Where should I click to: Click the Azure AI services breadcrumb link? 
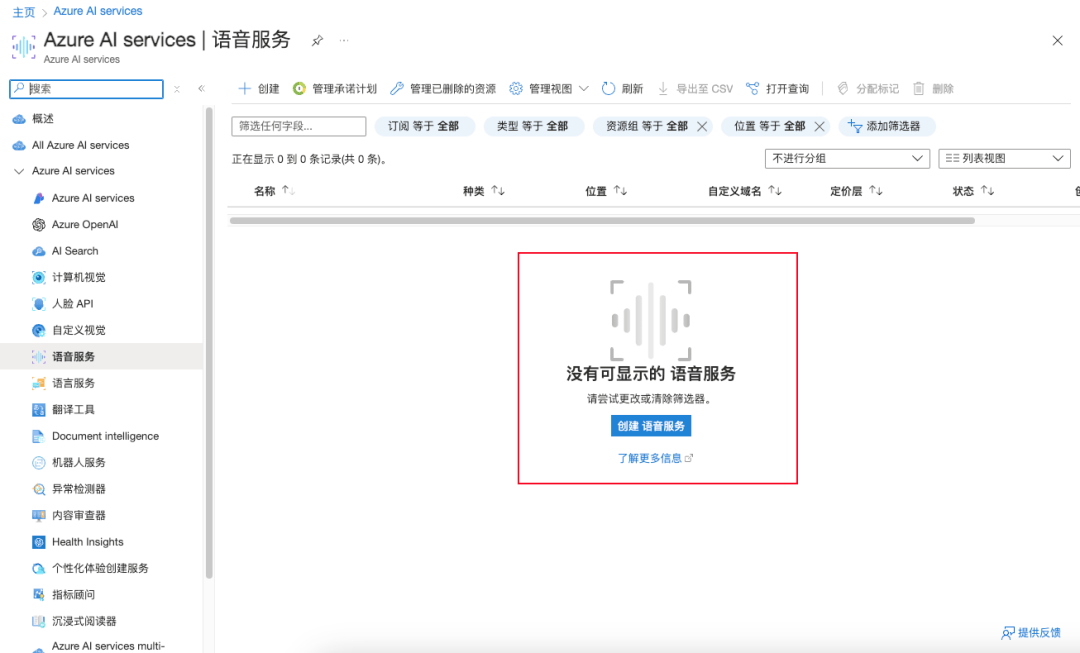(98, 11)
